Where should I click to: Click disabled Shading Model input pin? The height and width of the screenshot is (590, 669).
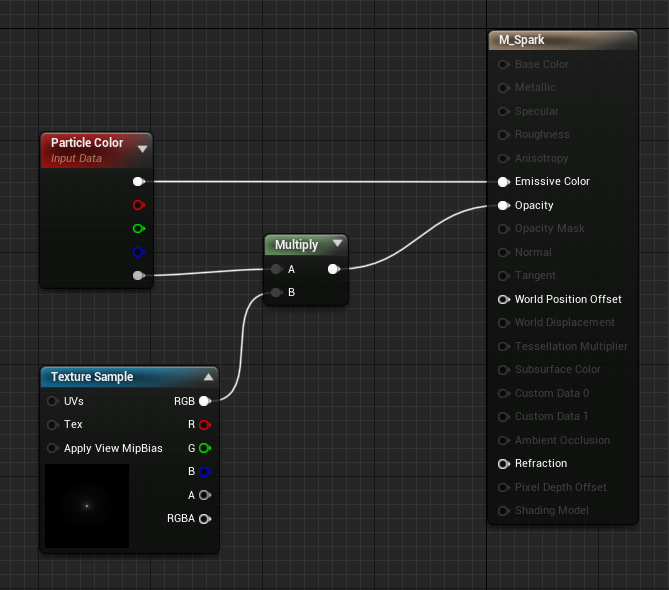tap(504, 511)
